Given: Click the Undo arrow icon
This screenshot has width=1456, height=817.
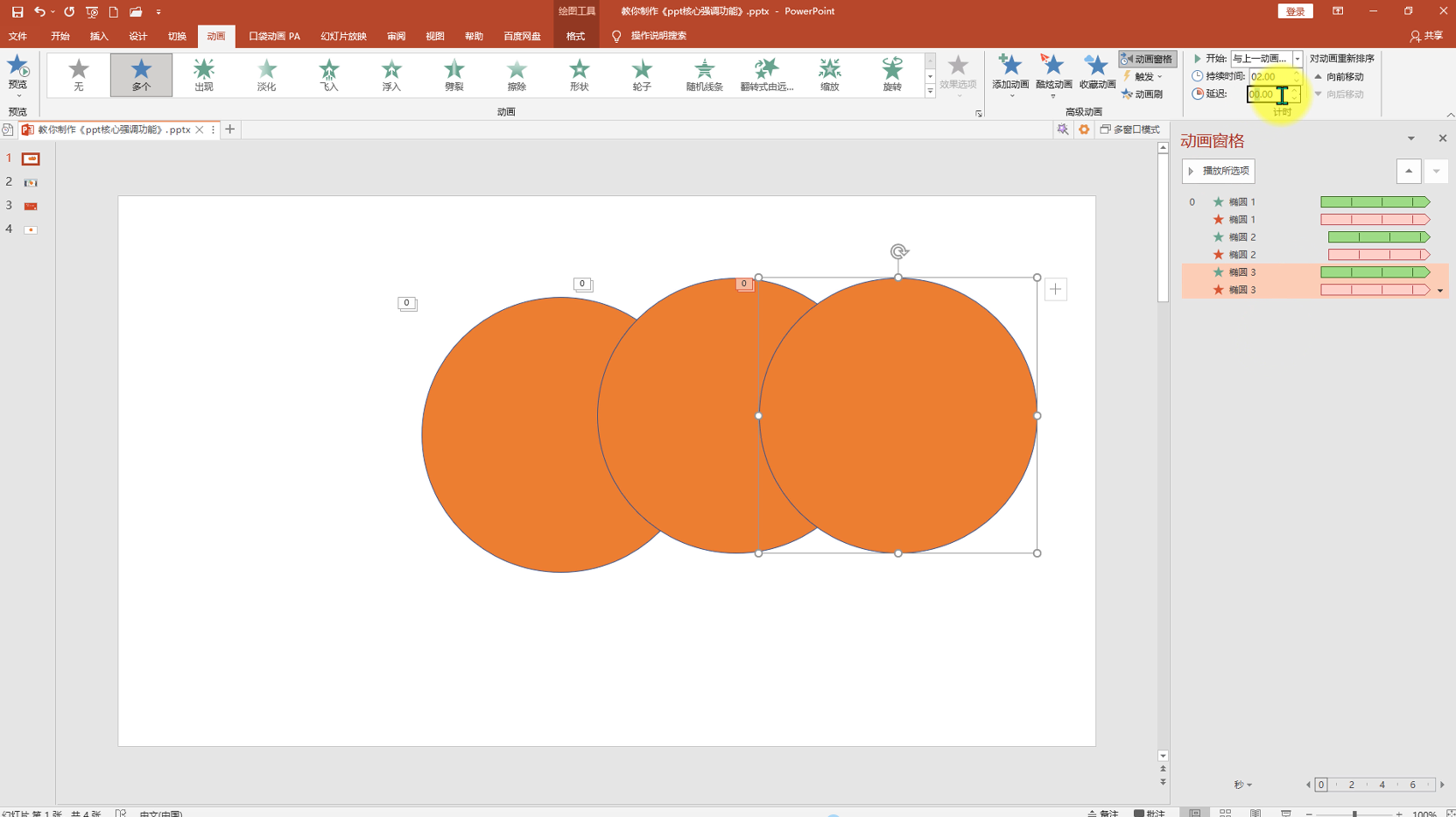Looking at the screenshot, I should pos(39,11).
